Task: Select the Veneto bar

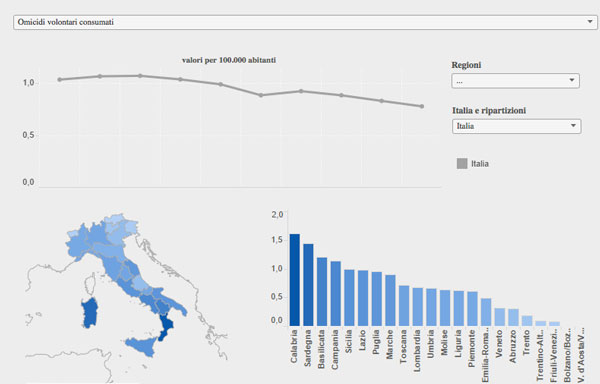Action: [499, 317]
